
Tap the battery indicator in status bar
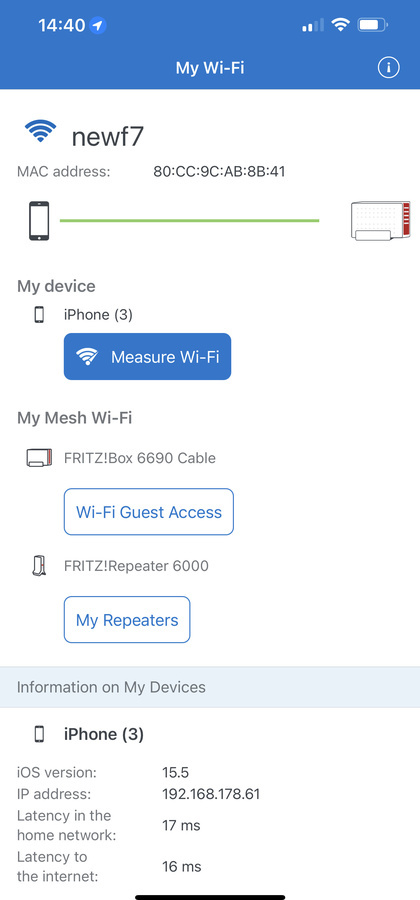373,25
